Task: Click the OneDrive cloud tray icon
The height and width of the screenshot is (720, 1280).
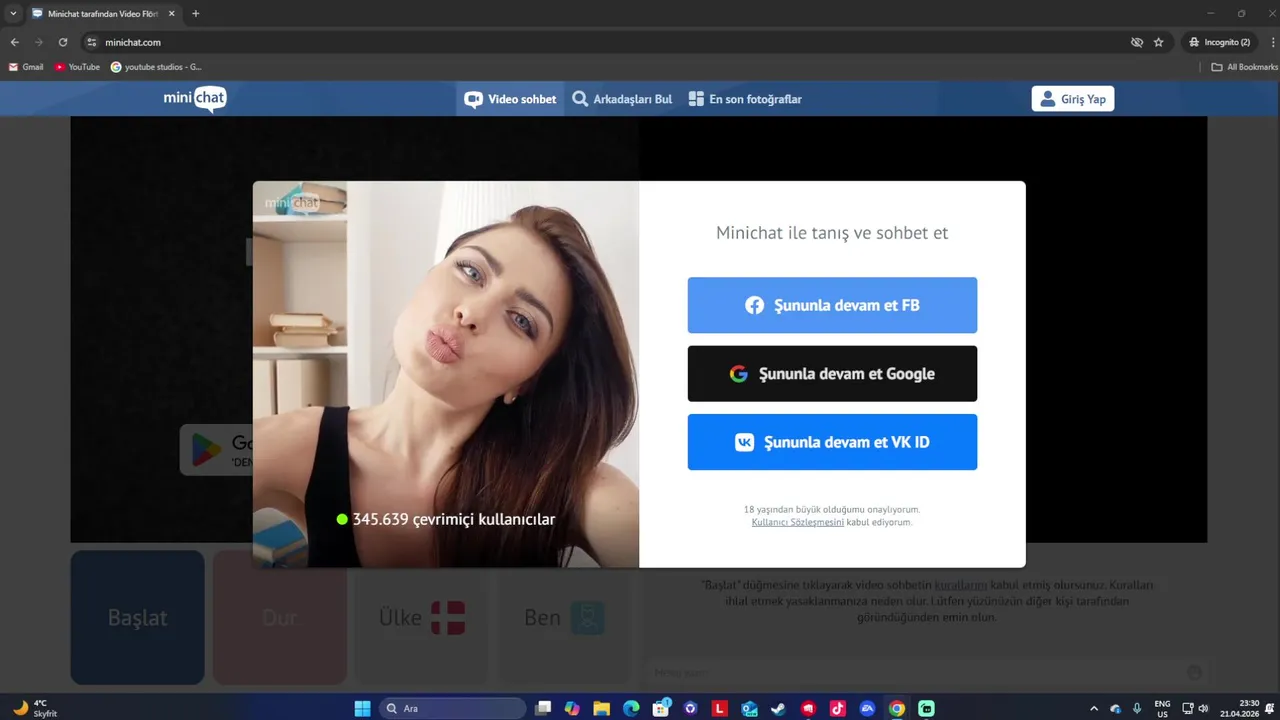Action: pyautogui.click(x=1116, y=708)
